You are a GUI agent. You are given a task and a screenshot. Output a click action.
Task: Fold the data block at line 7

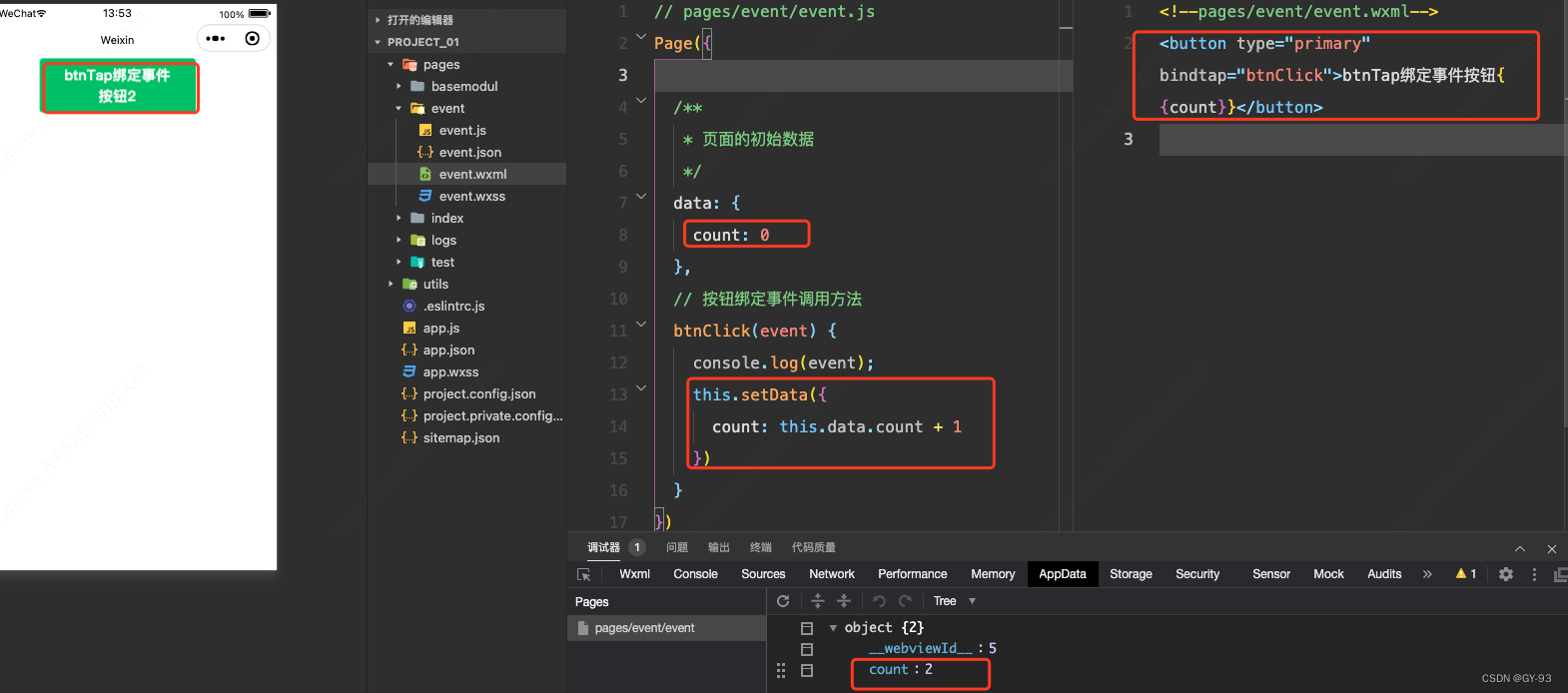(x=641, y=197)
